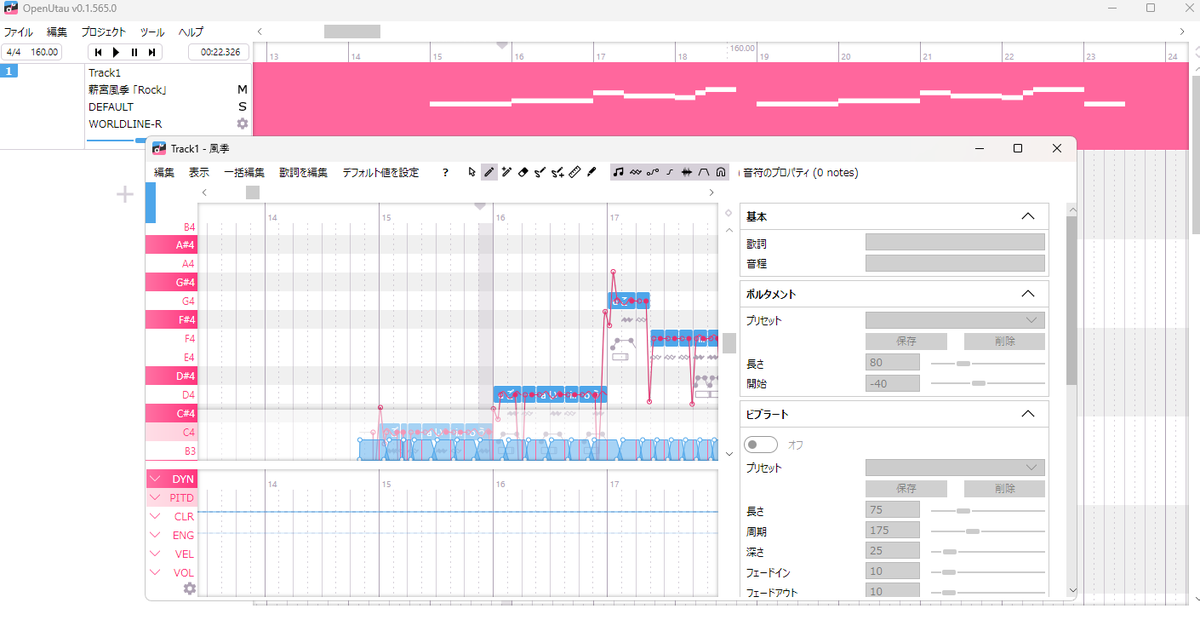The height and width of the screenshot is (620, 1200).
Task: Click portamento 削除 button
Action: (1004, 341)
